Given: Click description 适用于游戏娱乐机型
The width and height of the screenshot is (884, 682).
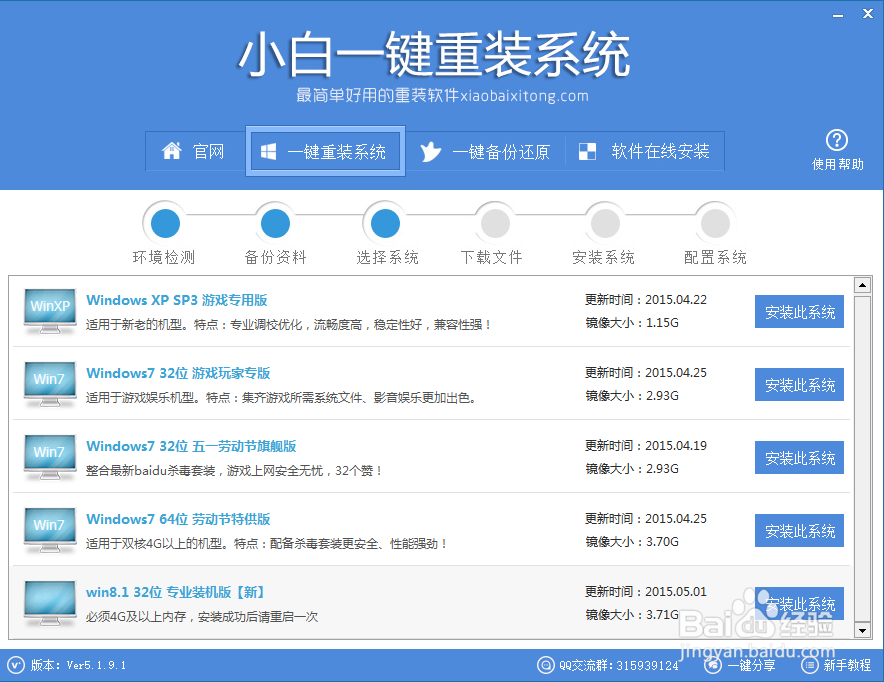Looking at the screenshot, I should click(x=281, y=398).
